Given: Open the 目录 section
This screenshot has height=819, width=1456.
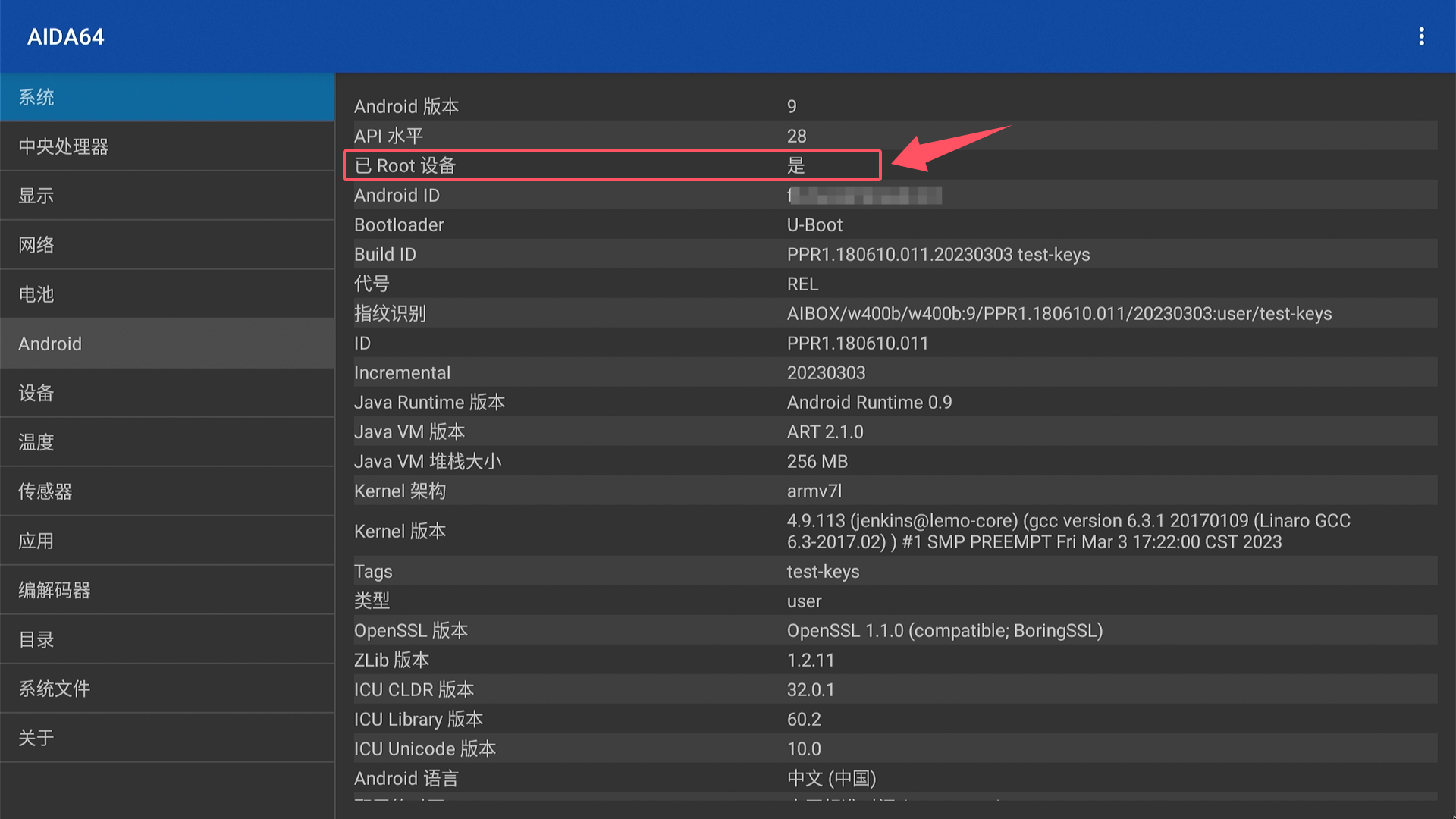Looking at the screenshot, I should pyautogui.click(x=167, y=639).
